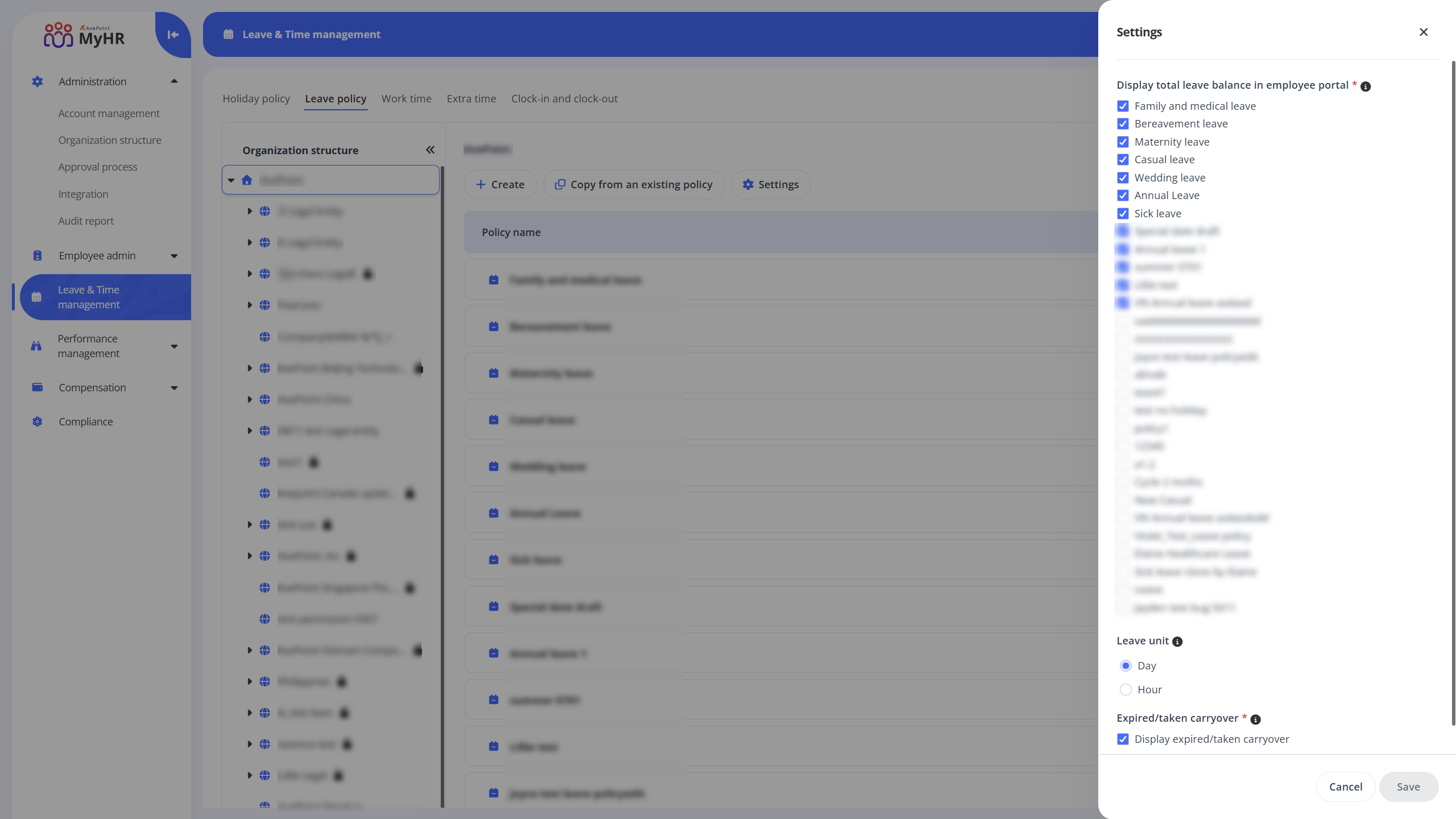
Task: Collapse the Organization structure panel
Action: point(431,150)
